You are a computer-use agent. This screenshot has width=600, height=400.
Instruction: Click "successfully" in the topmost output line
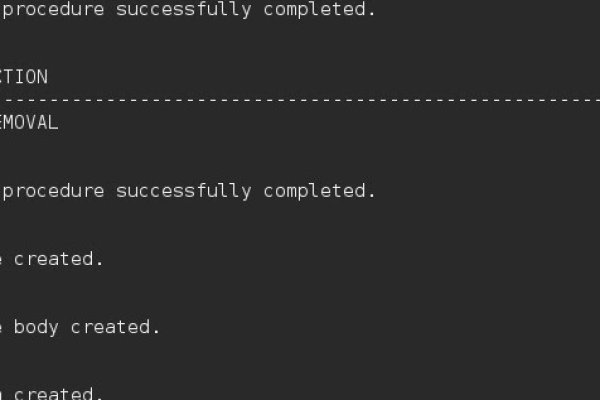pos(184,11)
